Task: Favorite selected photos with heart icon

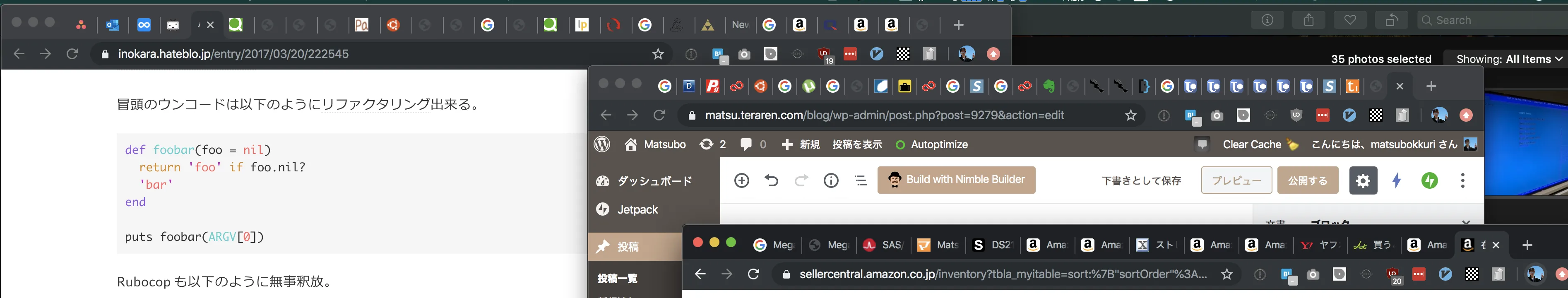Action: pos(1350,20)
